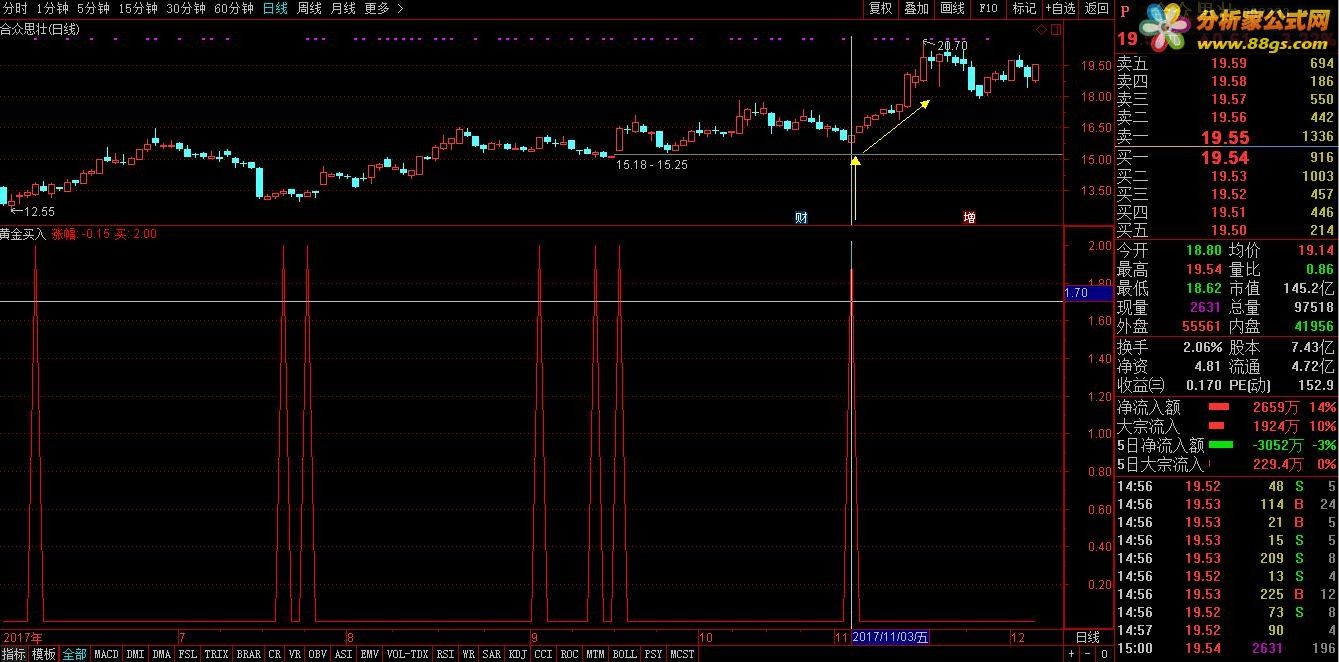Click the red P icon in quote panel
The image size is (1339, 662).
1124,11
